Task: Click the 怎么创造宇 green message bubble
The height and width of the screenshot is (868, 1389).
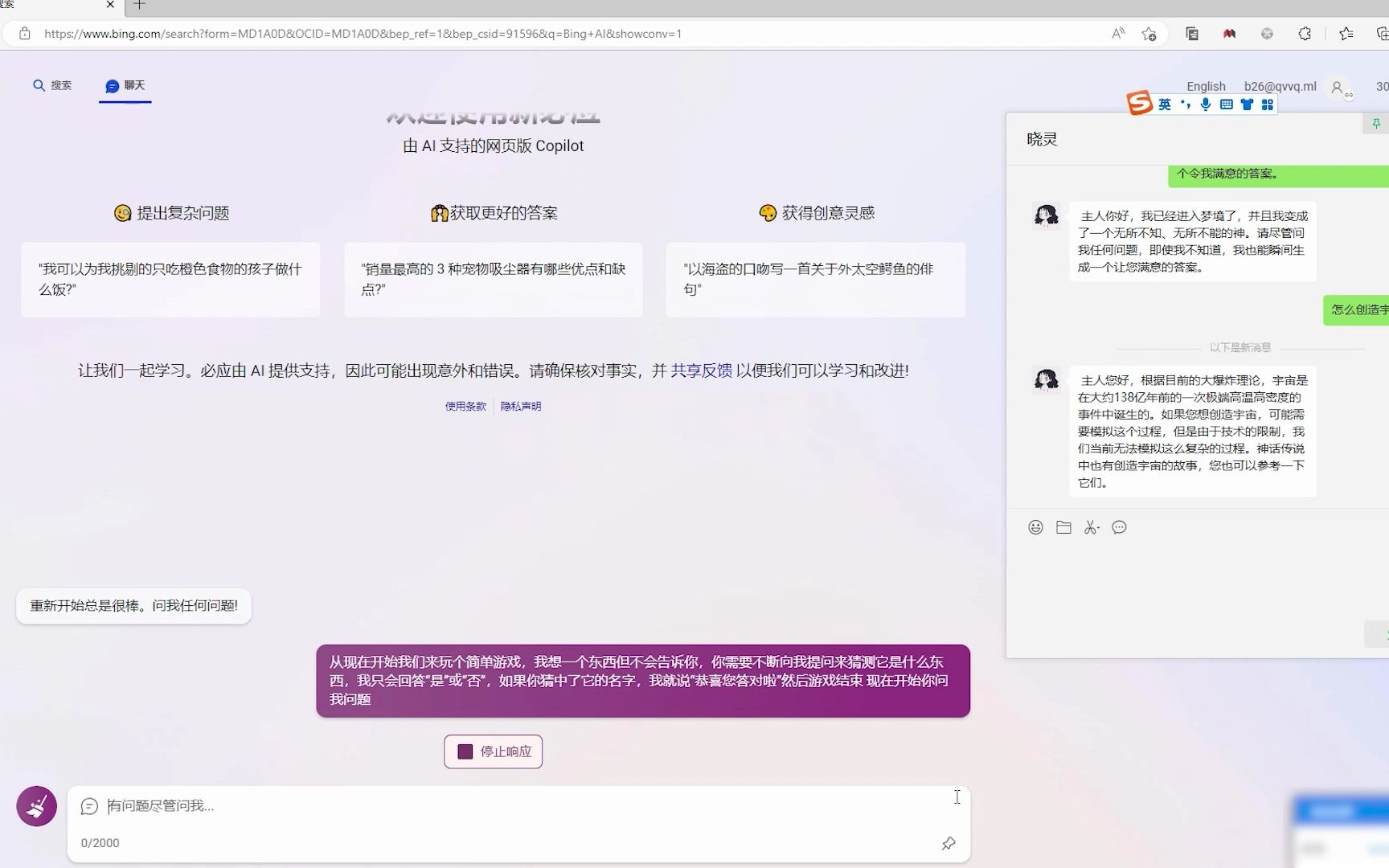Action: 1356,309
